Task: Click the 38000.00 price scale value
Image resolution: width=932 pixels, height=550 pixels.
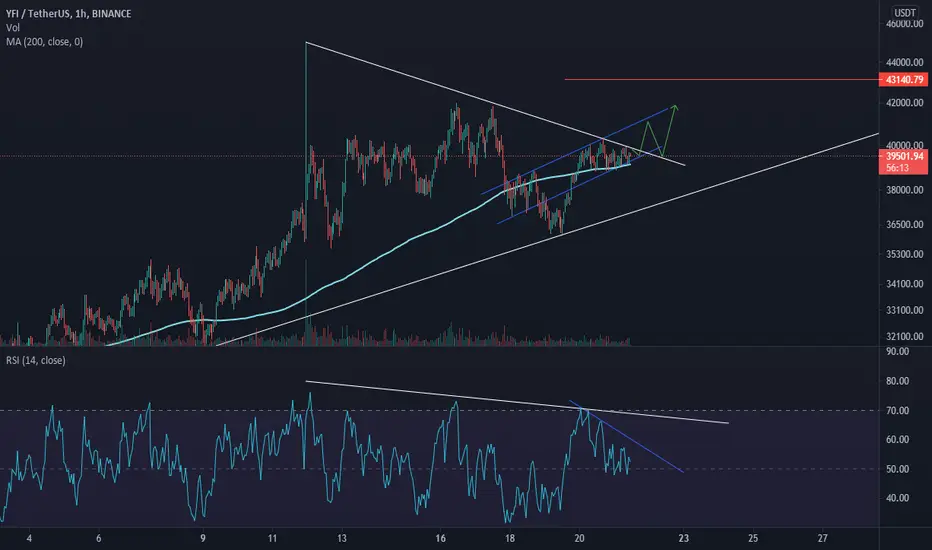Action: (x=905, y=190)
